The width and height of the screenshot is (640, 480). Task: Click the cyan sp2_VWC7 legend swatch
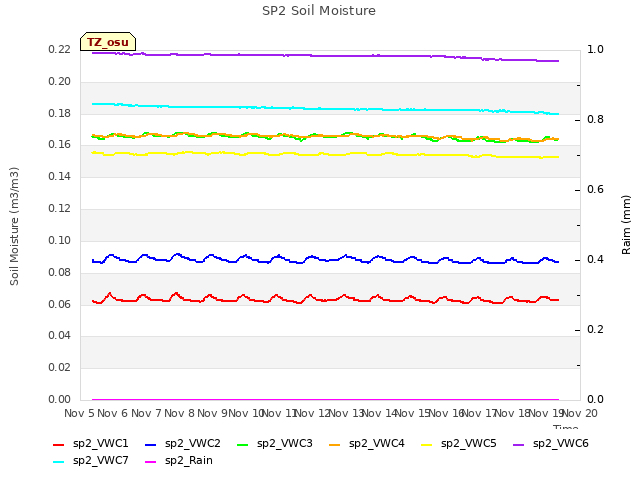point(58,462)
